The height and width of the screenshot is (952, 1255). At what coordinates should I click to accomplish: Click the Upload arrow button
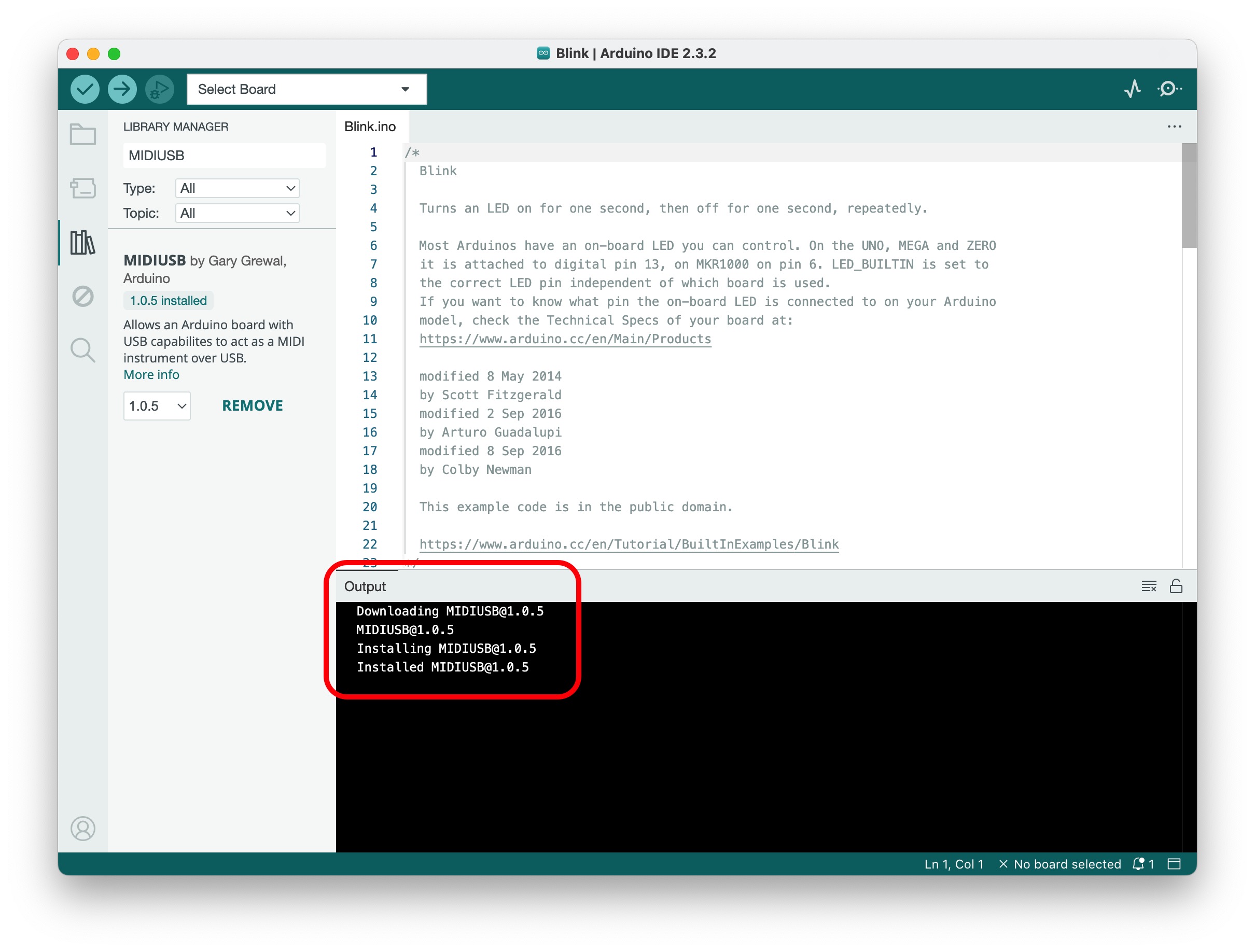pos(122,89)
